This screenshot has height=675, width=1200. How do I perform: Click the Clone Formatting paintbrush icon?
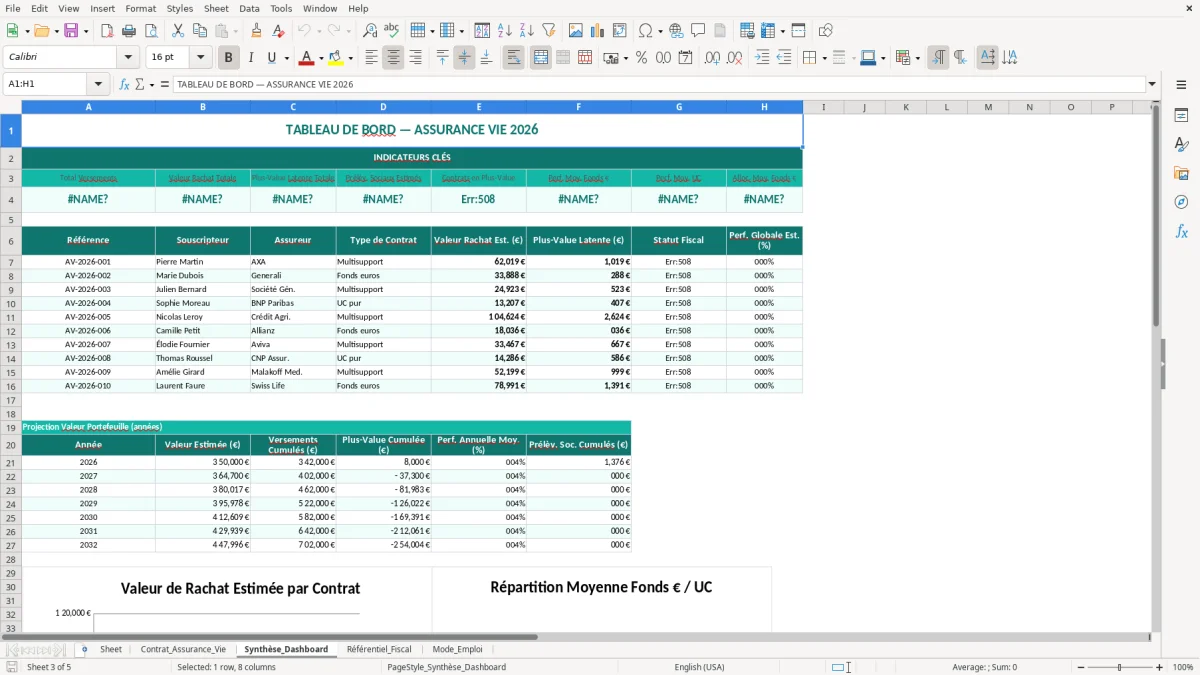tap(256, 31)
